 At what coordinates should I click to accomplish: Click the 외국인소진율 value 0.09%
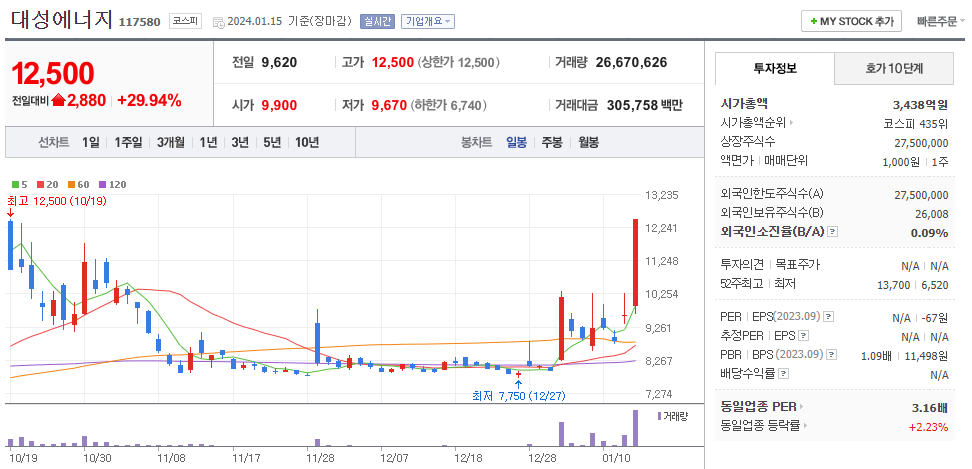[x=929, y=233]
